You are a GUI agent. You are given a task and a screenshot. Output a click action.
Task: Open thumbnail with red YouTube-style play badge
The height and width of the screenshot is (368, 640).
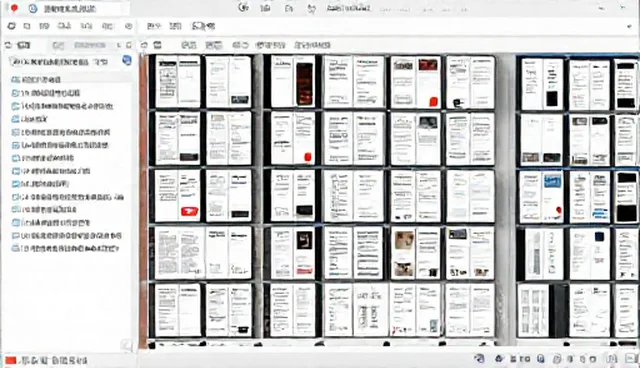pyautogui.click(x=178, y=196)
